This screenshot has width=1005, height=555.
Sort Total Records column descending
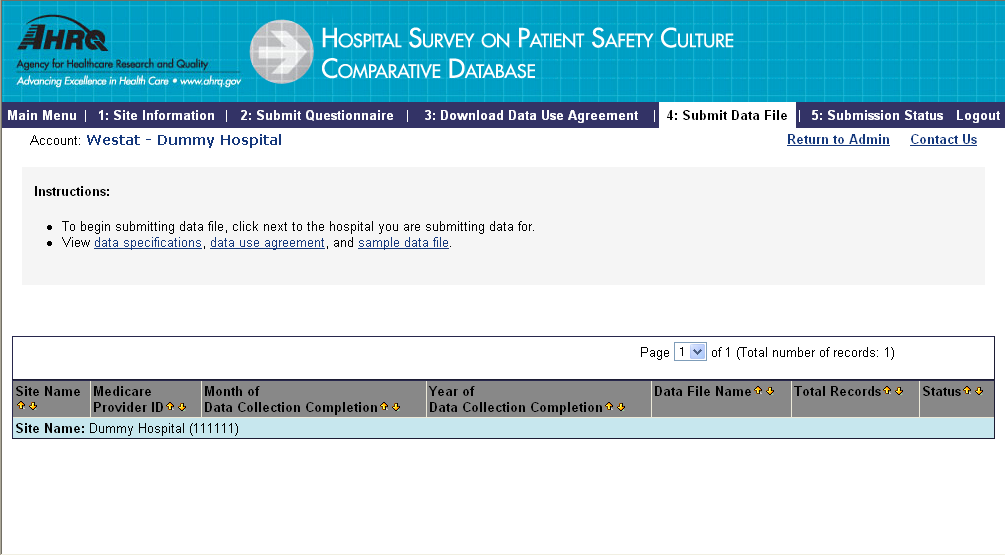click(x=899, y=391)
